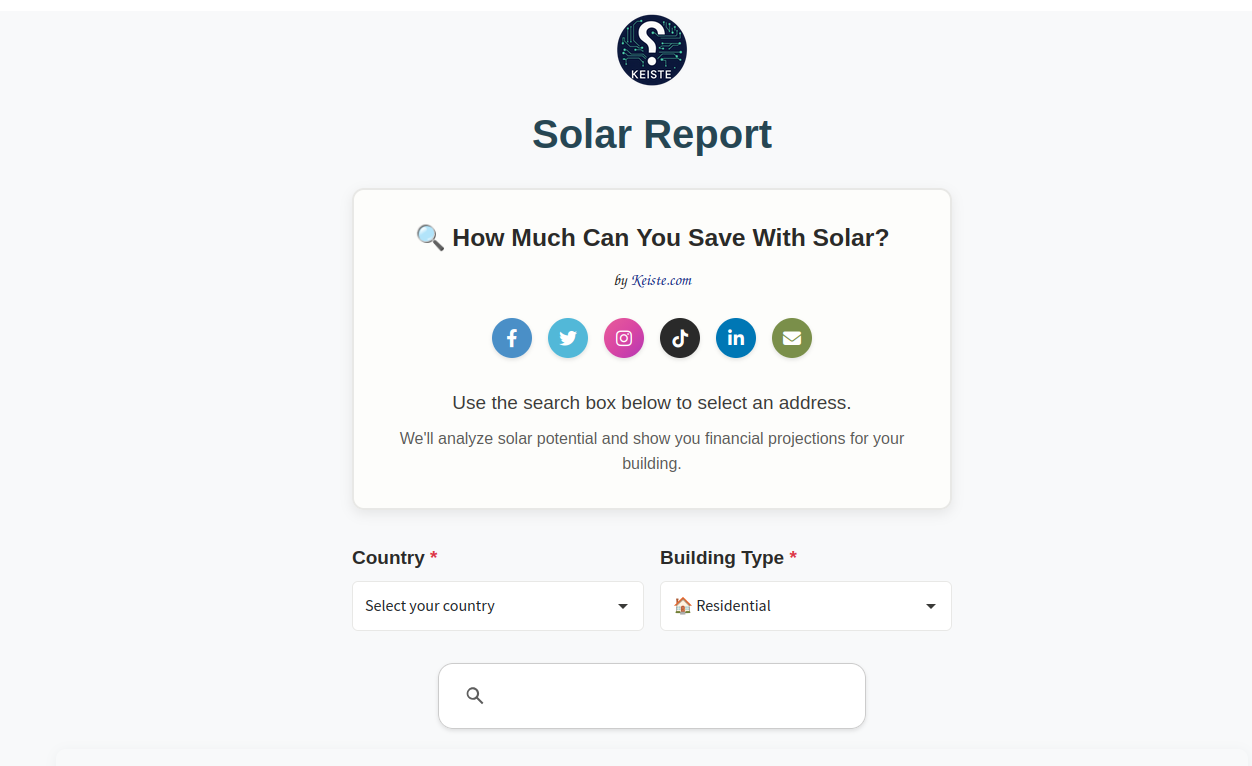This screenshot has height=766, width=1252.
Task: Open the Residential building type dropdown
Action: [x=790, y=606]
